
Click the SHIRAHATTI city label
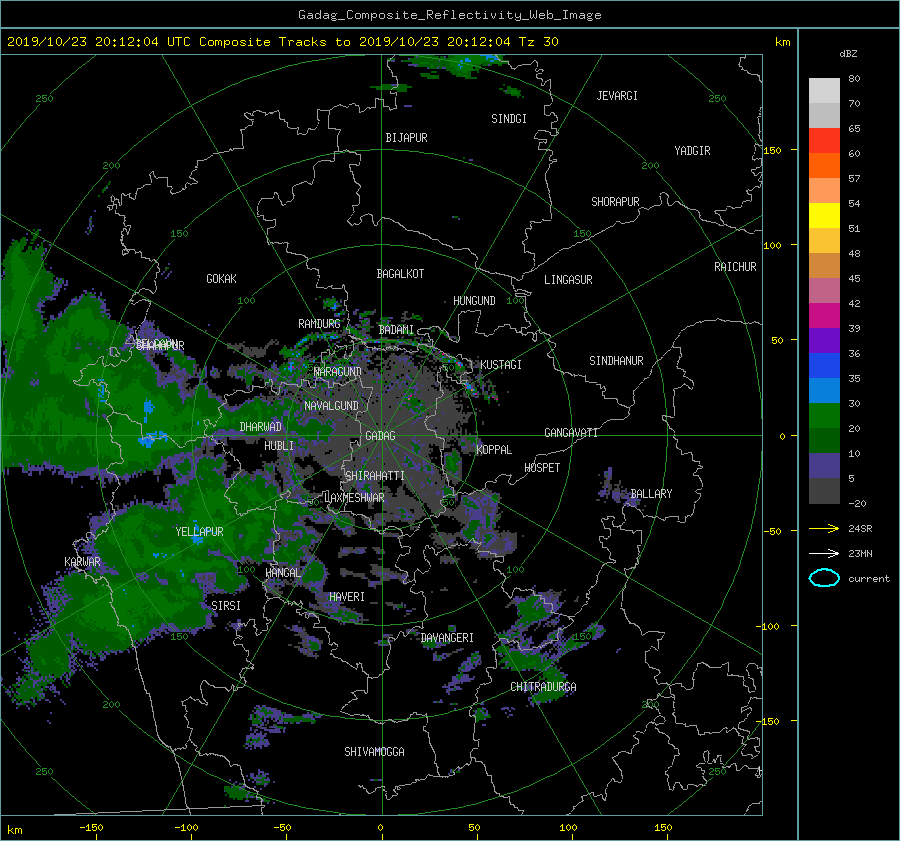[x=375, y=476]
